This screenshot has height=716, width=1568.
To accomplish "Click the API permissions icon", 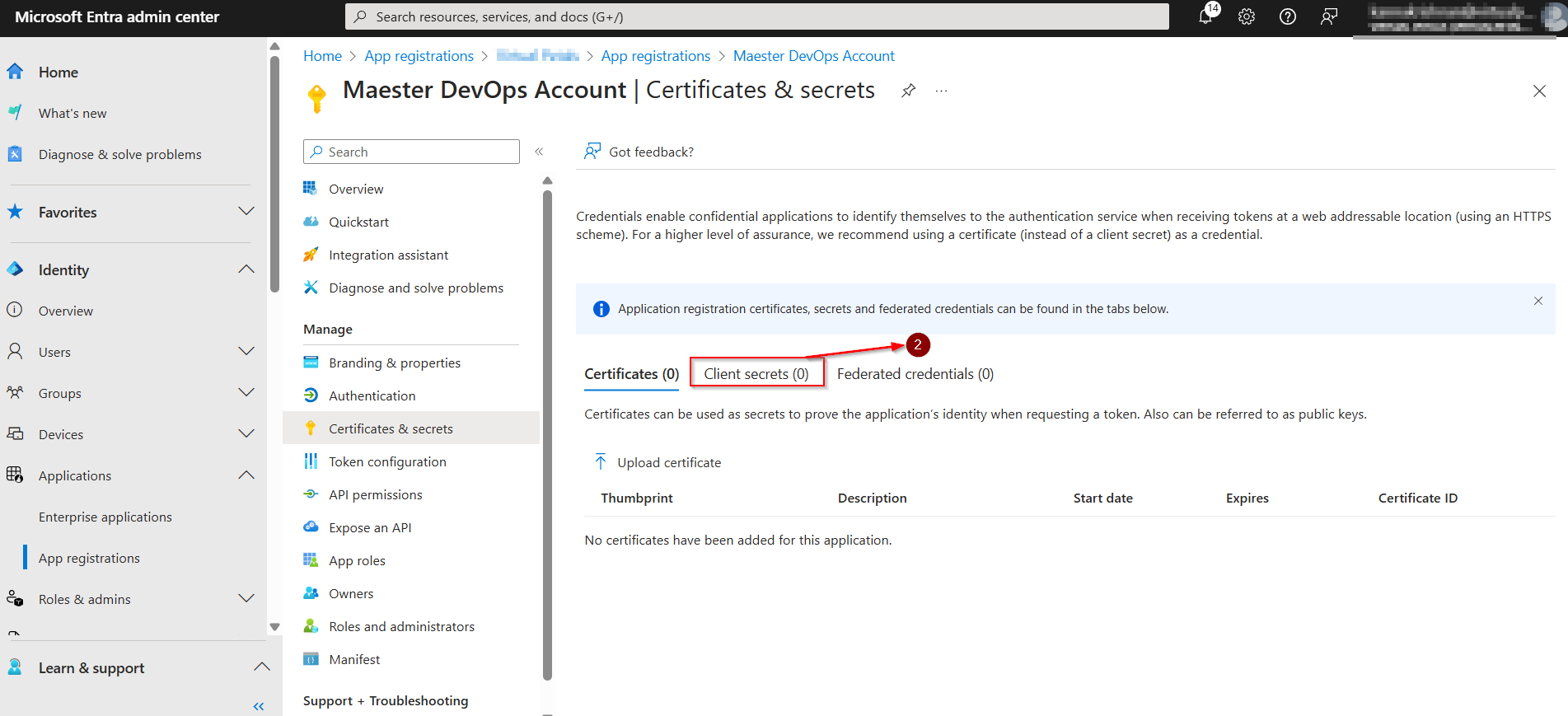I will pos(311,494).
